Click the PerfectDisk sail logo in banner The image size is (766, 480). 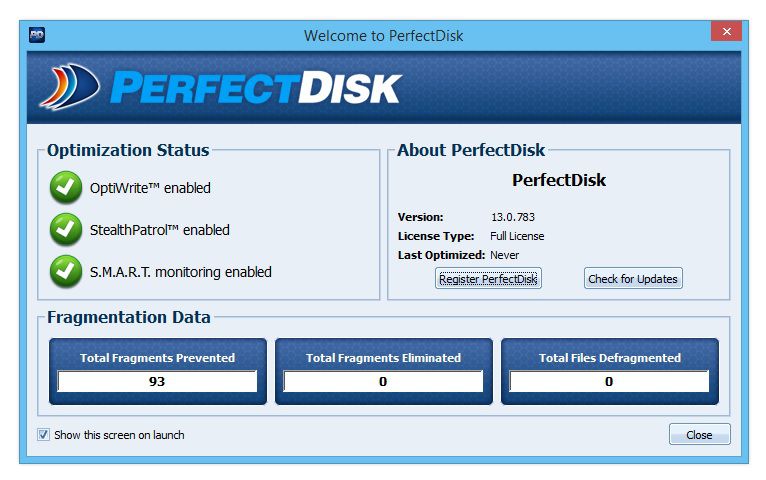pyautogui.click(x=69, y=86)
